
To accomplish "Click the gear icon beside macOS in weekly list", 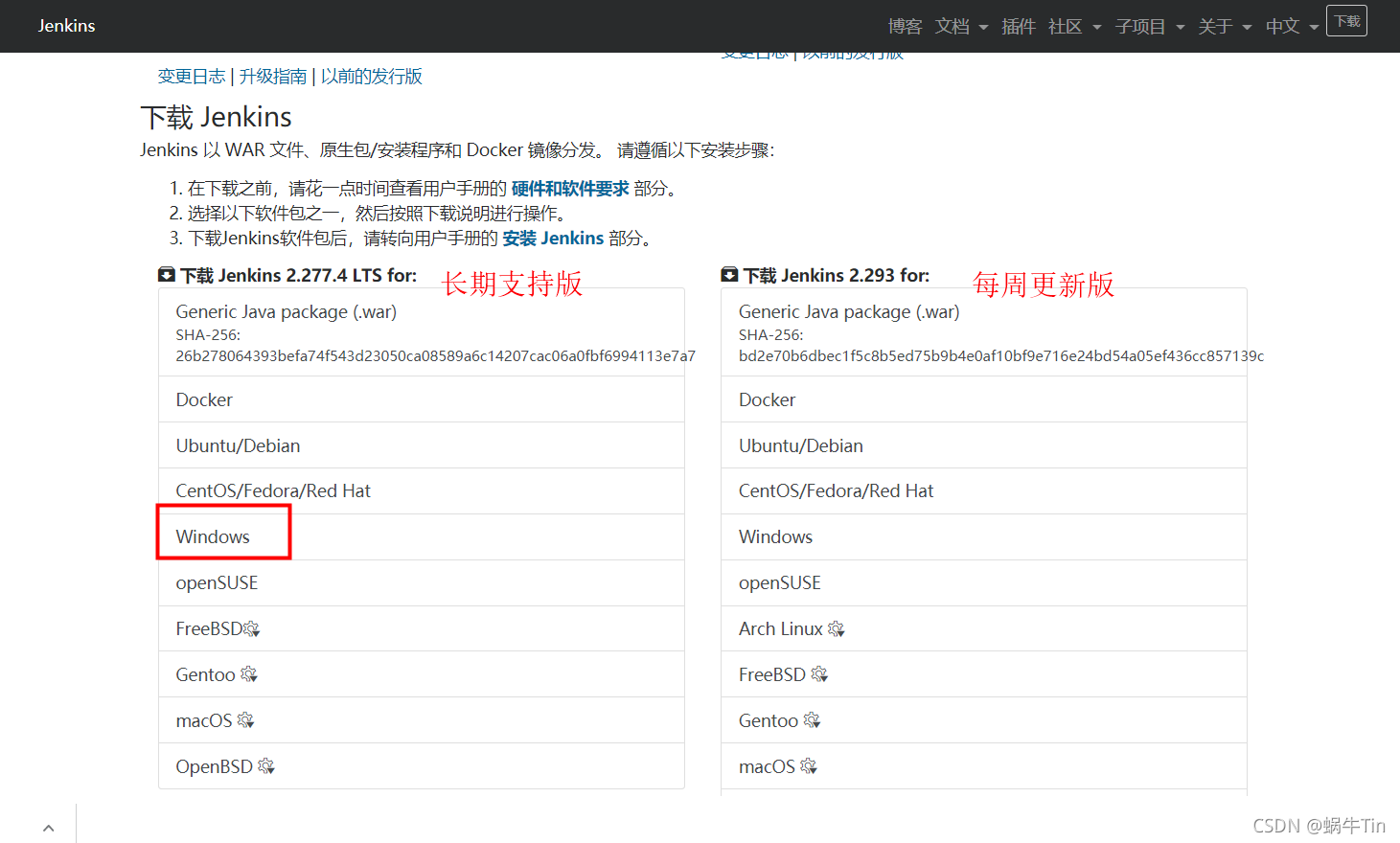I will (809, 766).
